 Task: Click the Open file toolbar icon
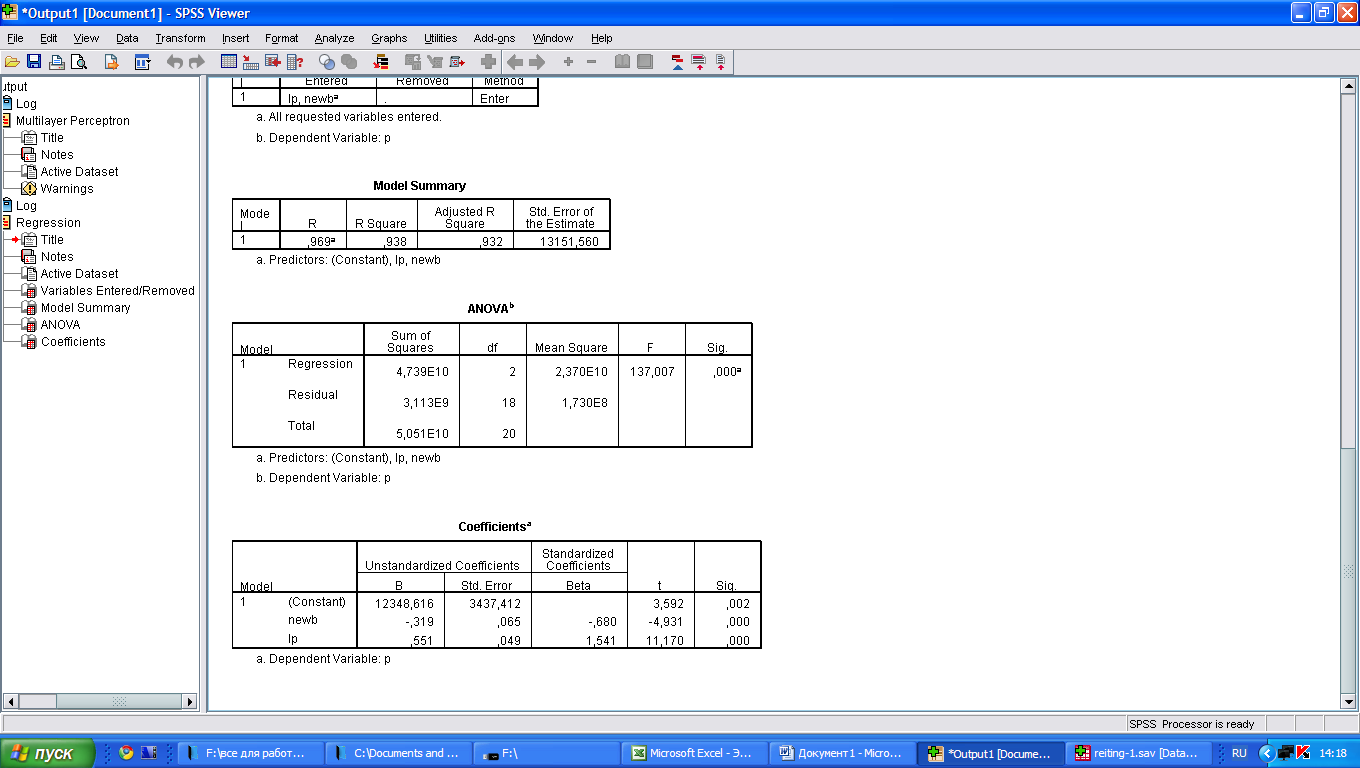12,62
